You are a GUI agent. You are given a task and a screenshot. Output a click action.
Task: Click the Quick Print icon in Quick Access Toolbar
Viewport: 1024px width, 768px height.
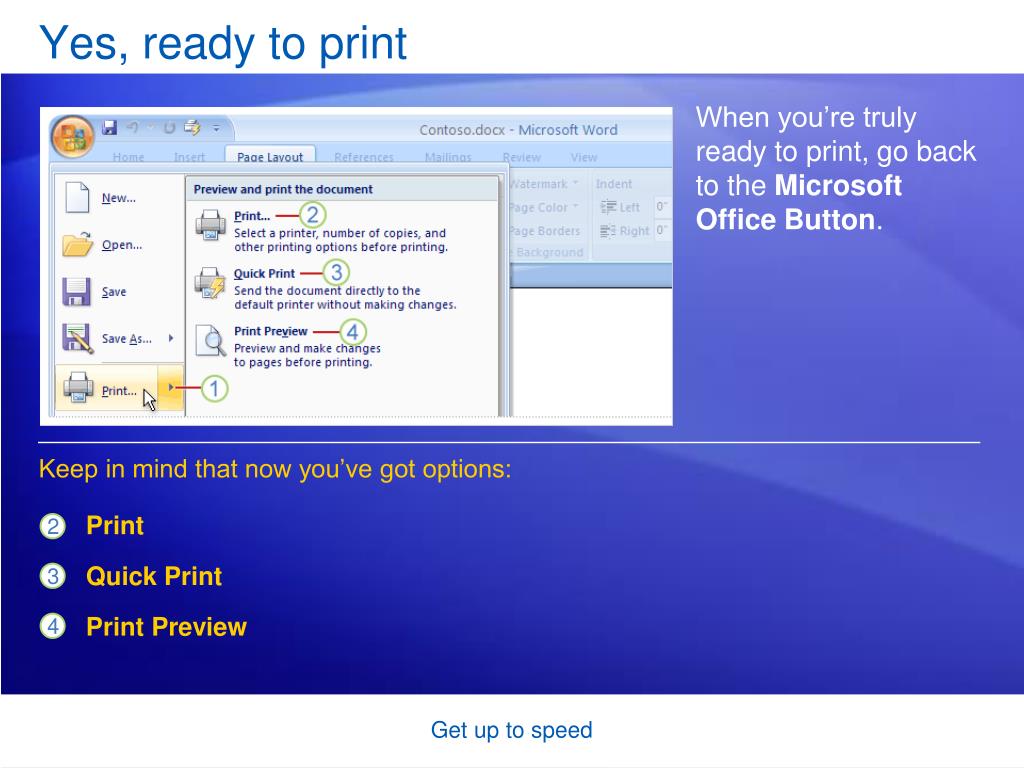(x=192, y=127)
